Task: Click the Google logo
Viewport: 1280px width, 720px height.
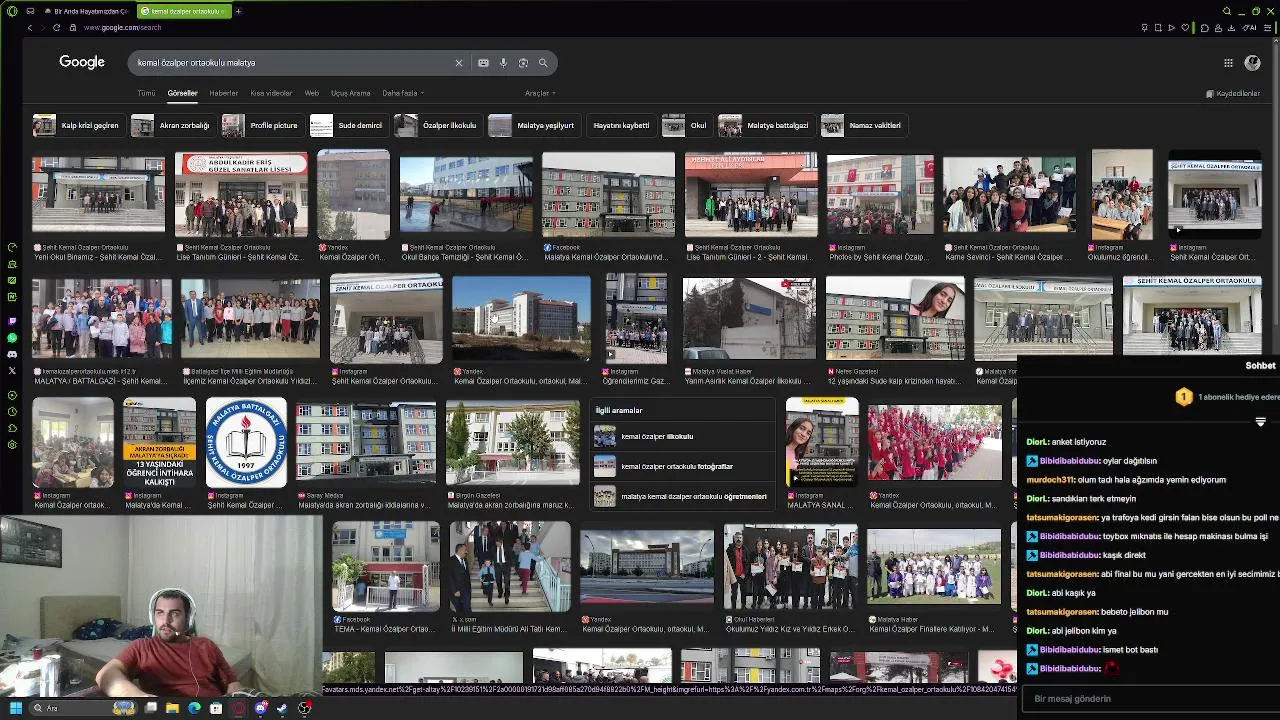Action: point(82,62)
